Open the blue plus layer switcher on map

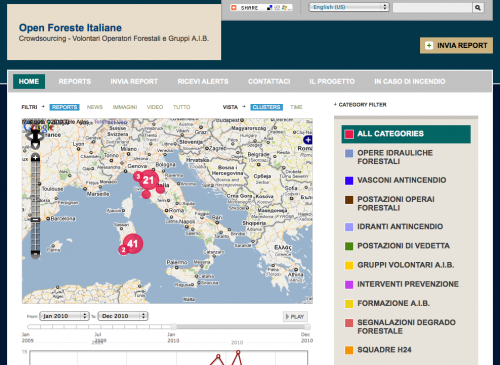pos(307,140)
